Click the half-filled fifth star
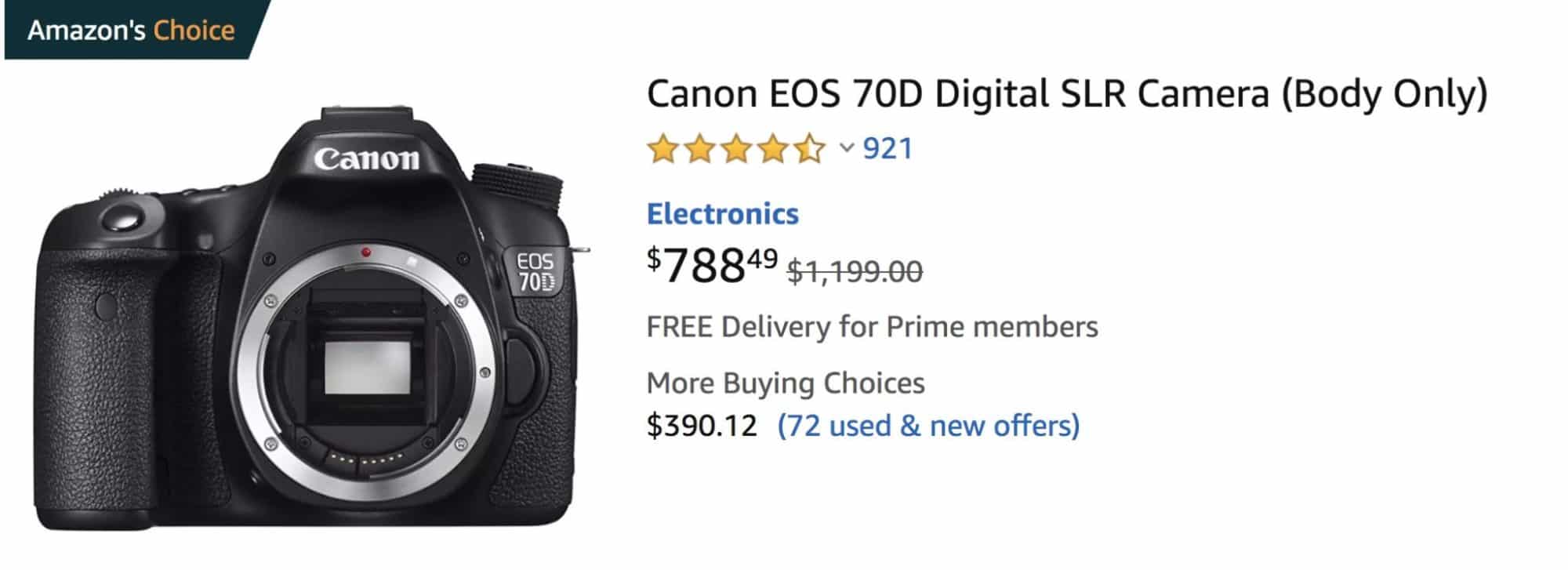 tap(808, 147)
